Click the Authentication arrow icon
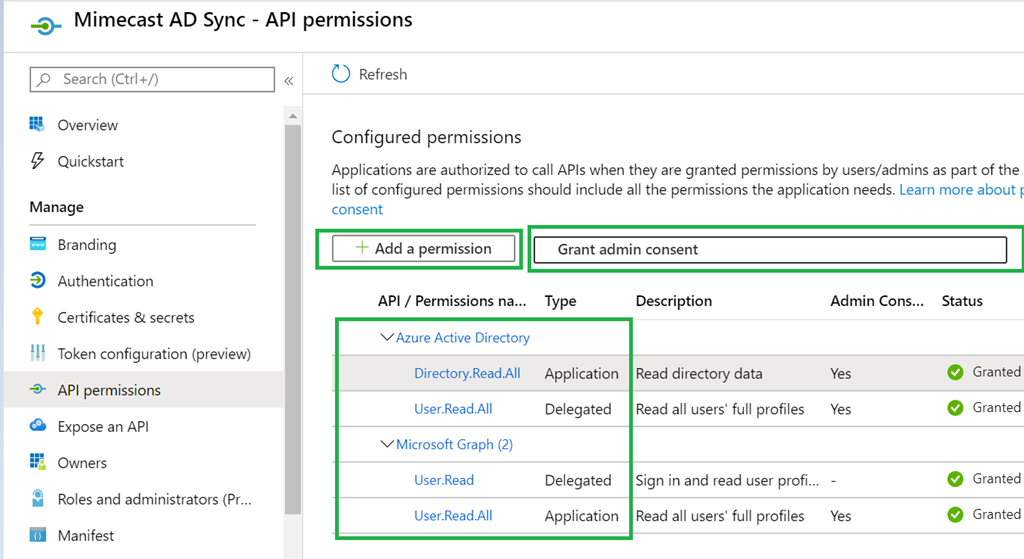Screen dimensions: 1024x559 (38, 280)
